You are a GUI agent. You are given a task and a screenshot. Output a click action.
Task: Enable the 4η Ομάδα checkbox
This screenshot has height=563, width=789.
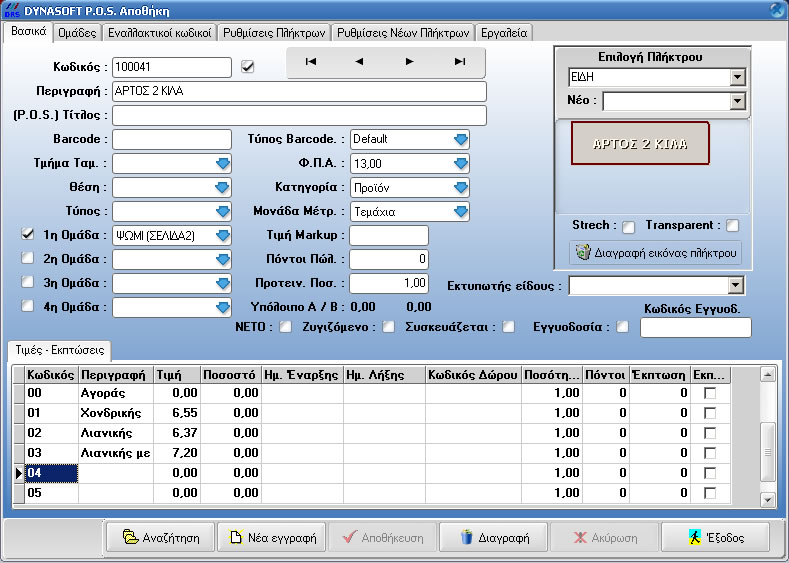point(27,306)
